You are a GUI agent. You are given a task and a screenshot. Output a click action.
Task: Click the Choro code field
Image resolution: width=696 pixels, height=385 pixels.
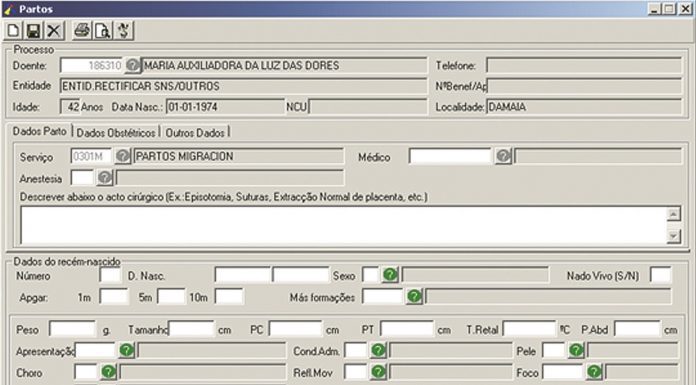pyautogui.click(x=86, y=372)
